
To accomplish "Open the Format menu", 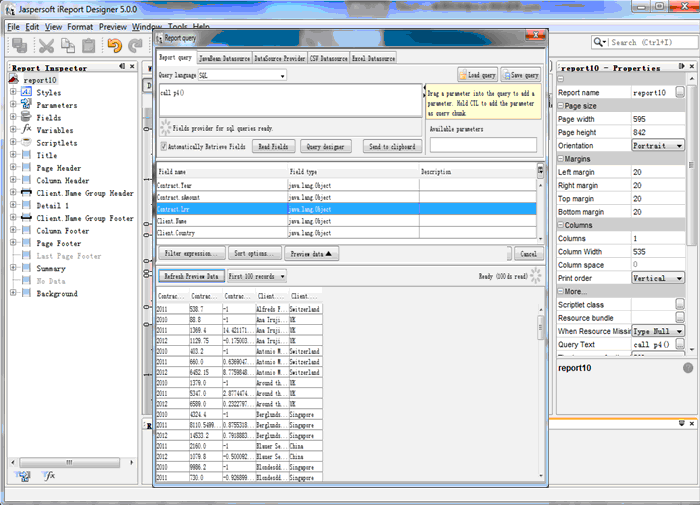I will pos(80,26).
